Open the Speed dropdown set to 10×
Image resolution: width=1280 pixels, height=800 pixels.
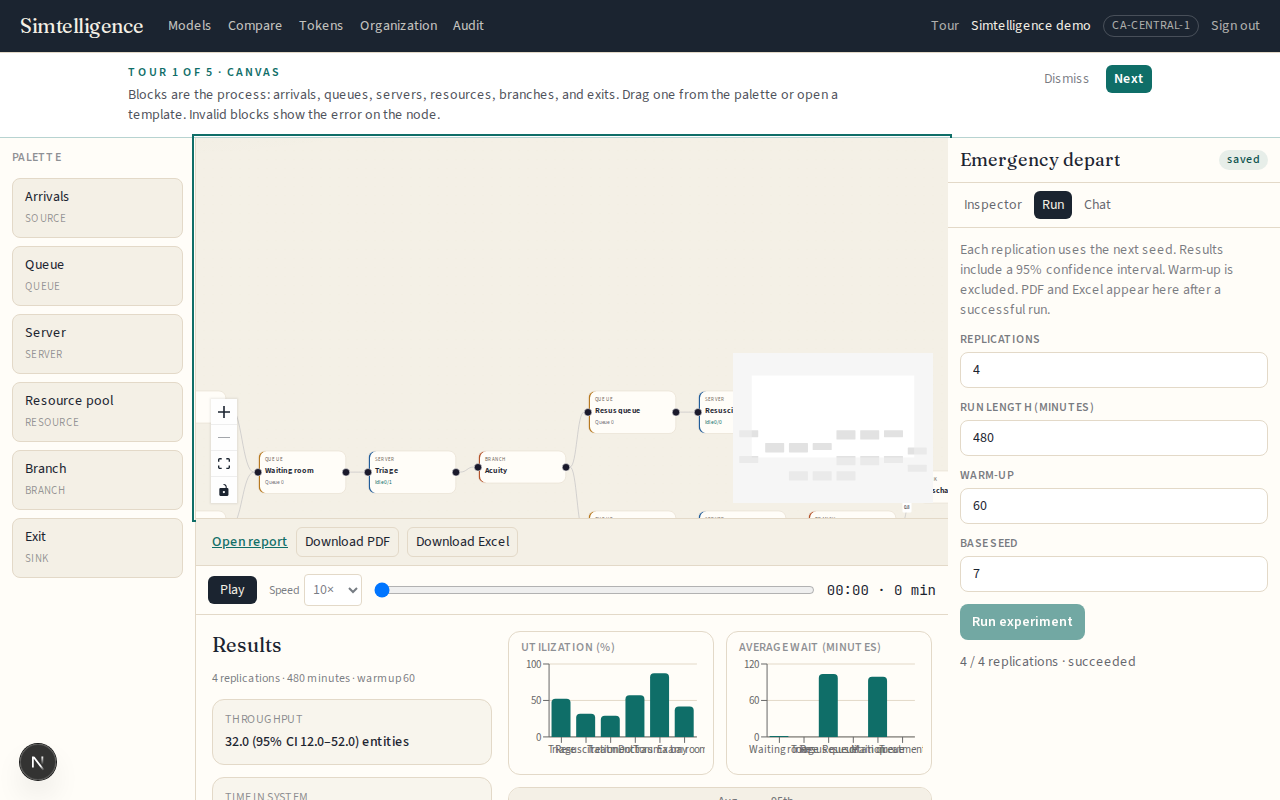[333, 590]
